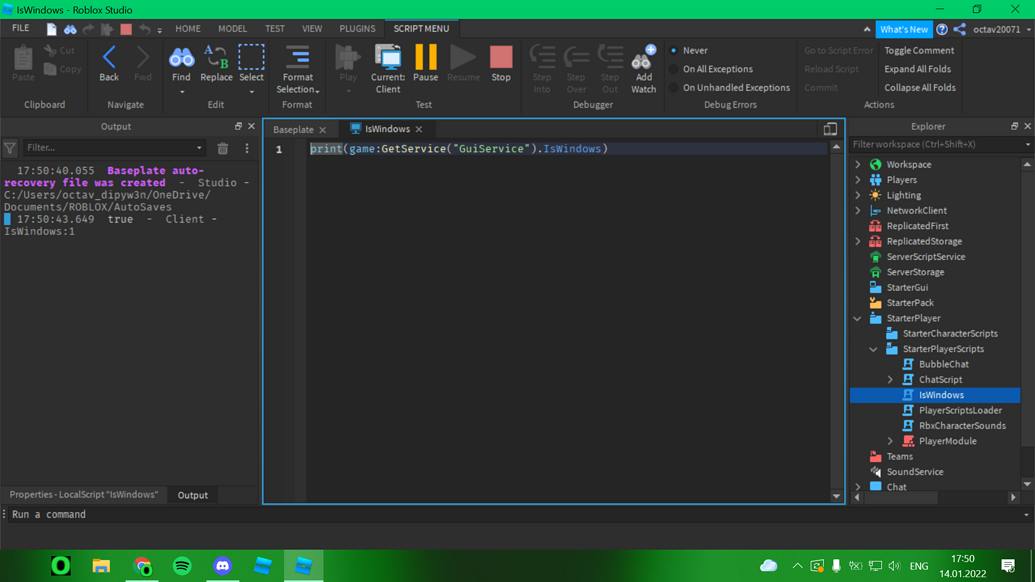Collapse the StarterPlayerScripts node

tap(873, 349)
